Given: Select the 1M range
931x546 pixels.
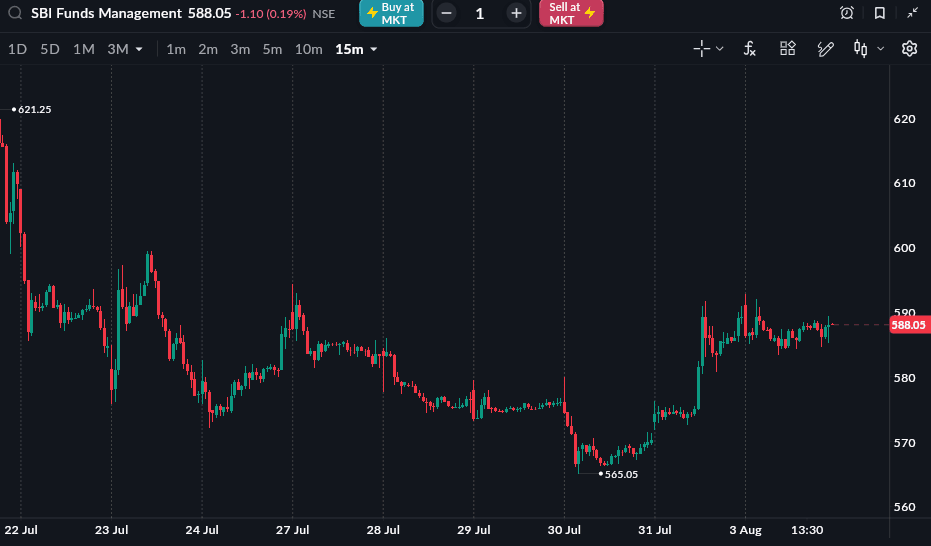Looking at the screenshot, I should 84,49.
